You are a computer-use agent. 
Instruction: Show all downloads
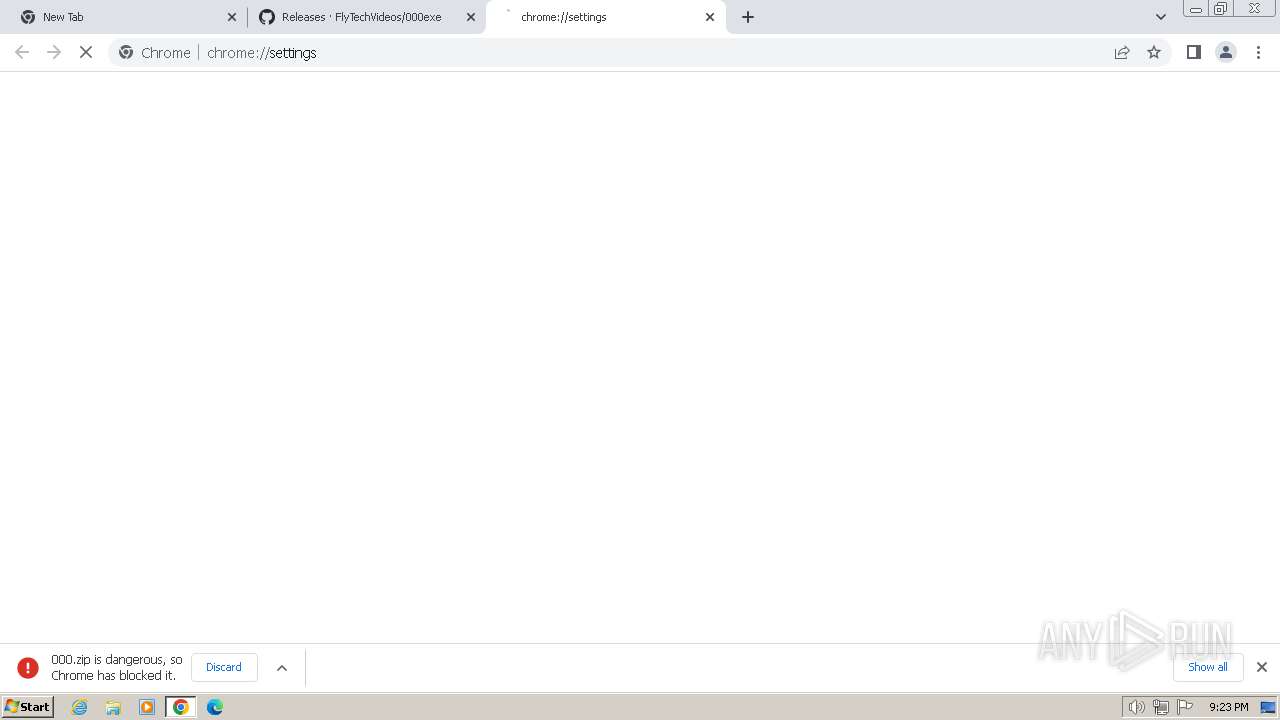(x=1208, y=667)
